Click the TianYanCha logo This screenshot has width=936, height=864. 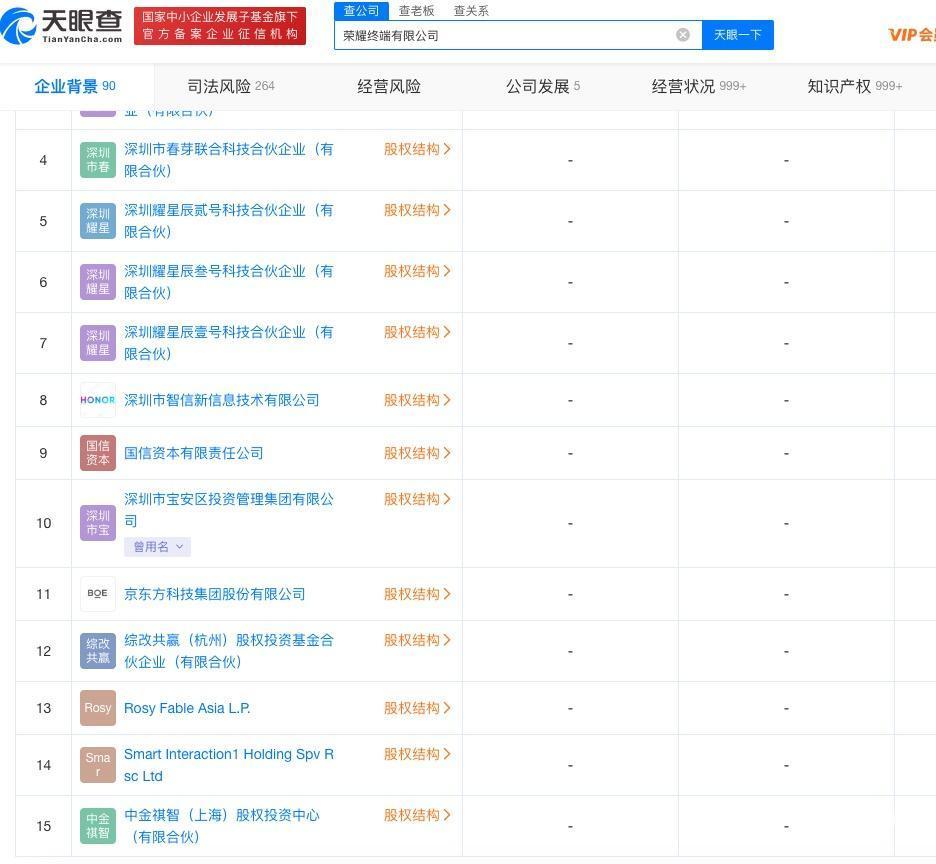pyautogui.click(x=62, y=25)
